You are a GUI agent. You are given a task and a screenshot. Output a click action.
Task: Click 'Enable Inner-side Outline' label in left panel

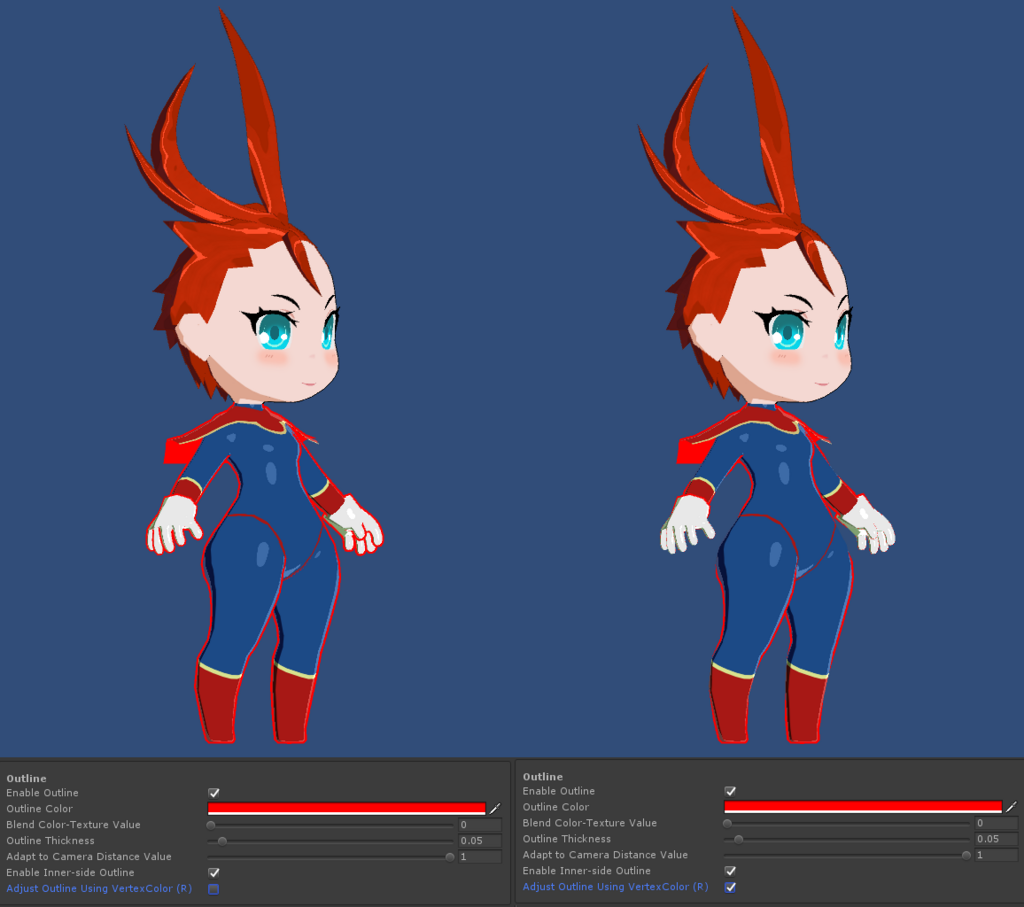click(71, 872)
